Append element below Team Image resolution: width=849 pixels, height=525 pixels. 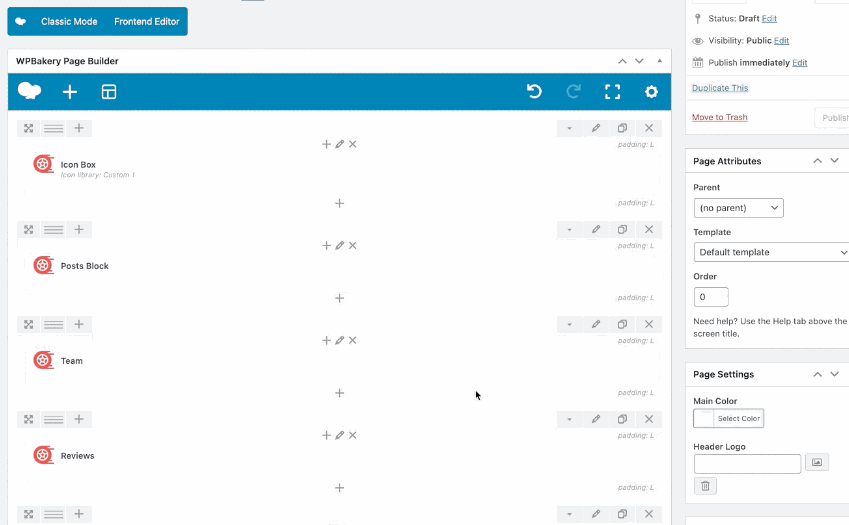(x=339, y=393)
